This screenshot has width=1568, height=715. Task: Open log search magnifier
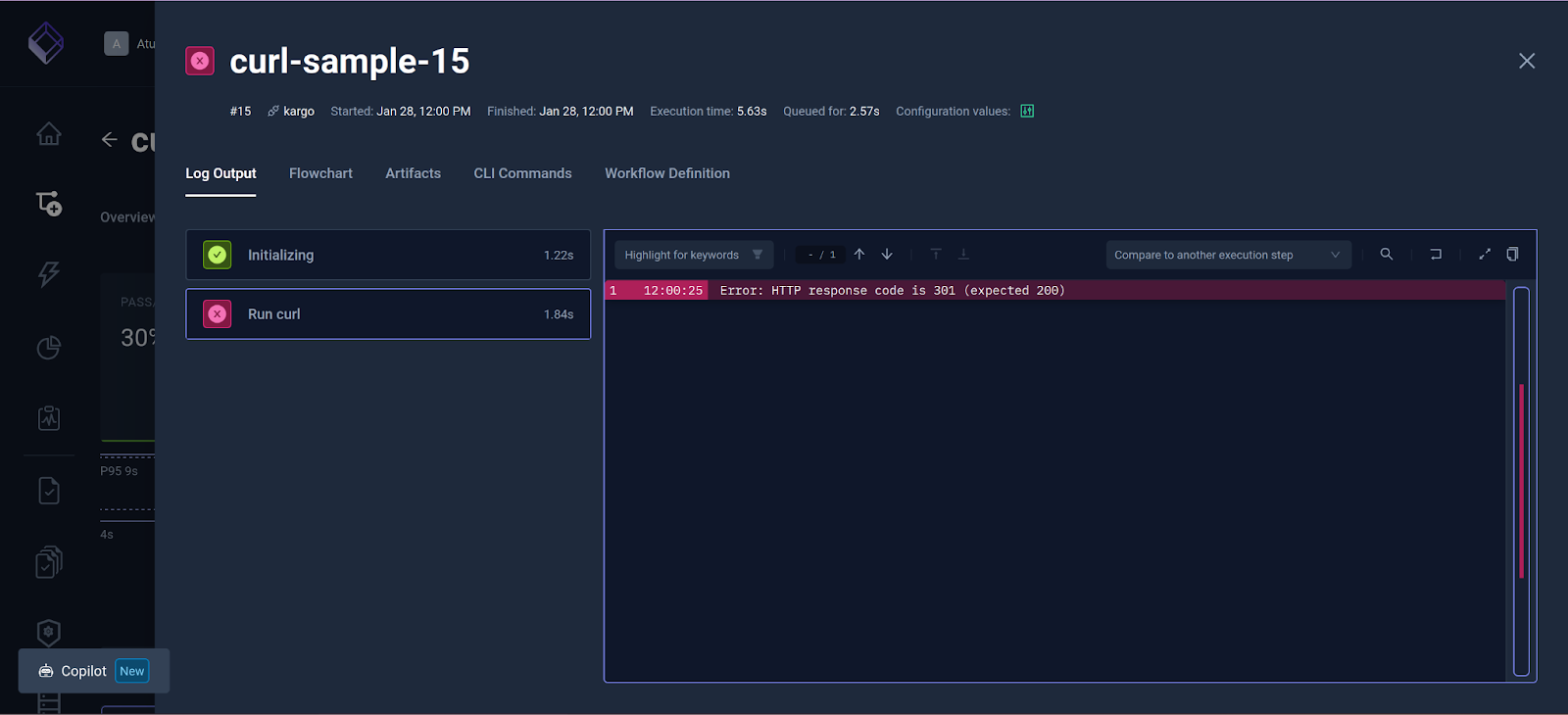1387,255
